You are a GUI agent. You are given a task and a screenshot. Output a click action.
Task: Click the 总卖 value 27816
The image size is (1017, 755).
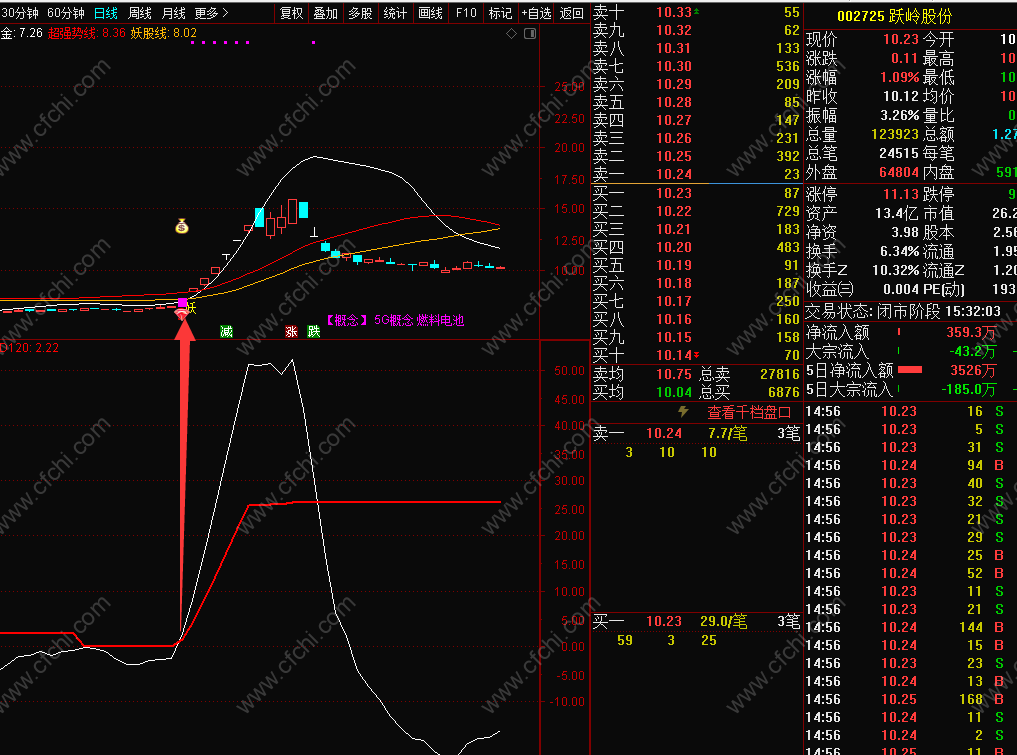[x=780, y=374]
